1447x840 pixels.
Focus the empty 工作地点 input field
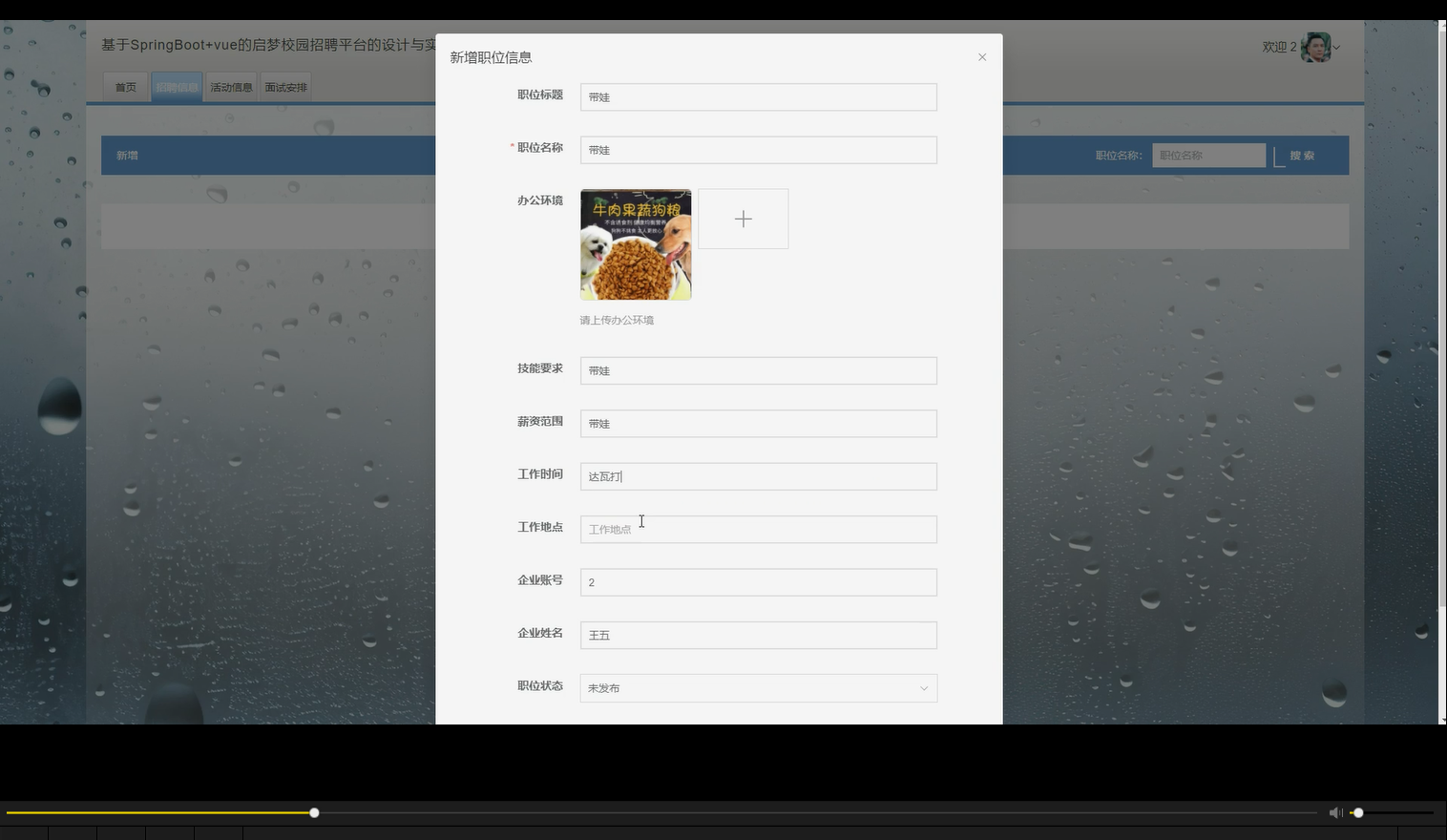tap(759, 530)
